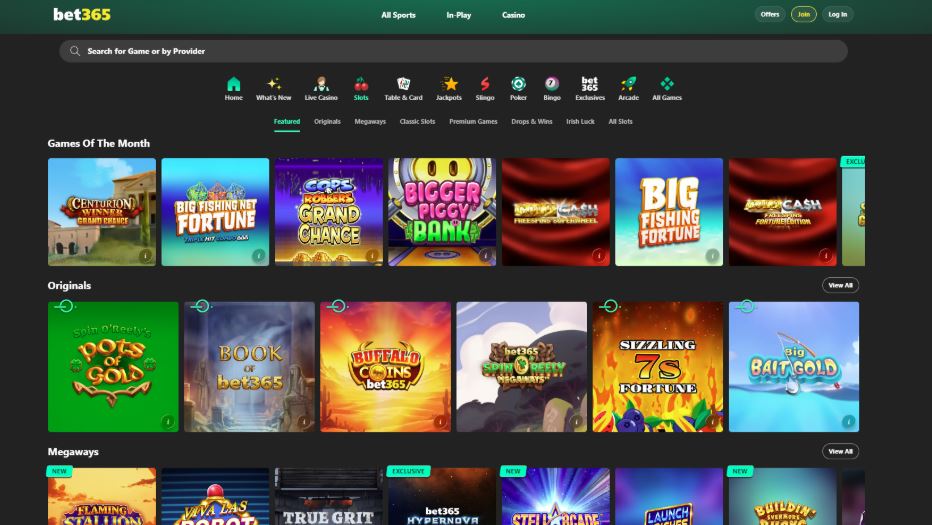Select the Featured slots tab
Image resolution: width=932 pixels, height=525 pixels.
(x=286, y=121)
